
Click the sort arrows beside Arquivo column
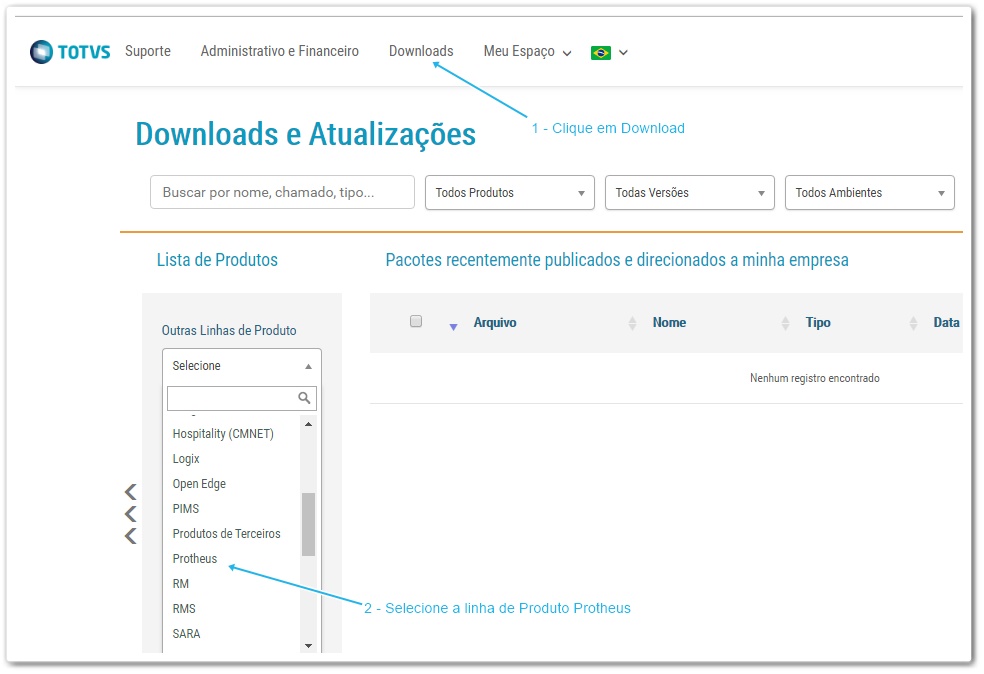(632, 323)
